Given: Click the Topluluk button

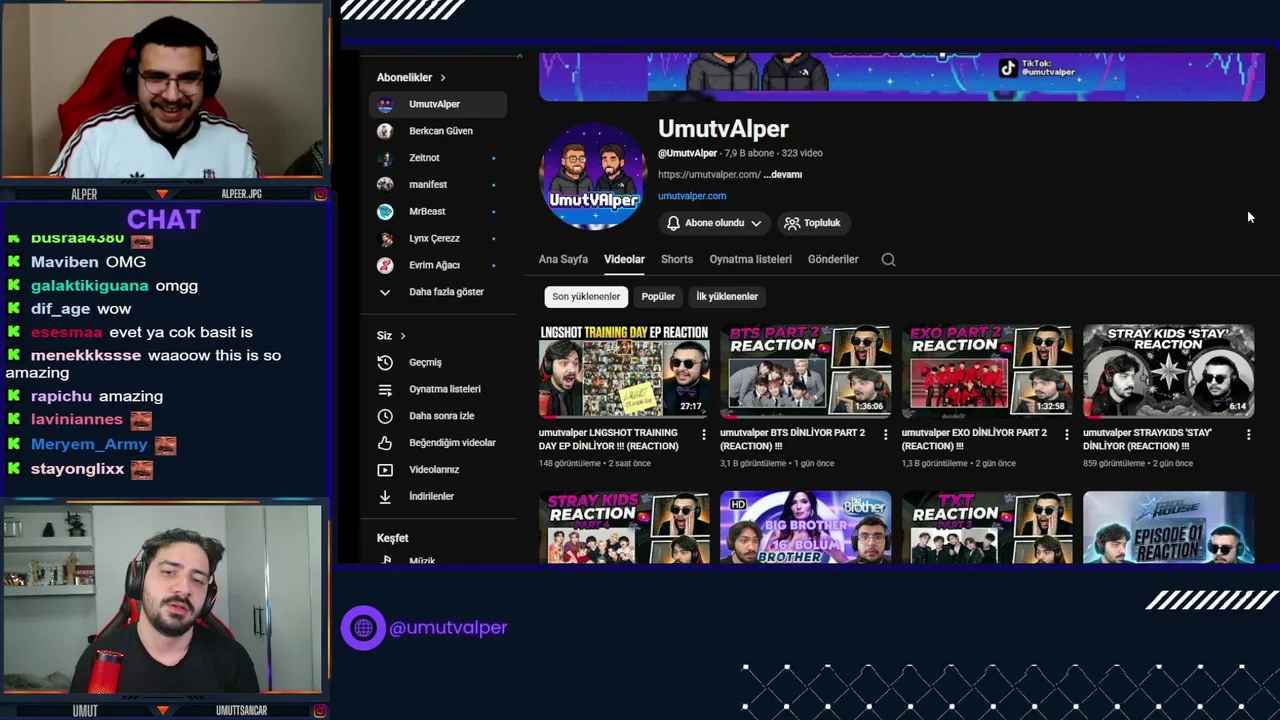Looking at the screenshot, I should (x=812, y=223).
